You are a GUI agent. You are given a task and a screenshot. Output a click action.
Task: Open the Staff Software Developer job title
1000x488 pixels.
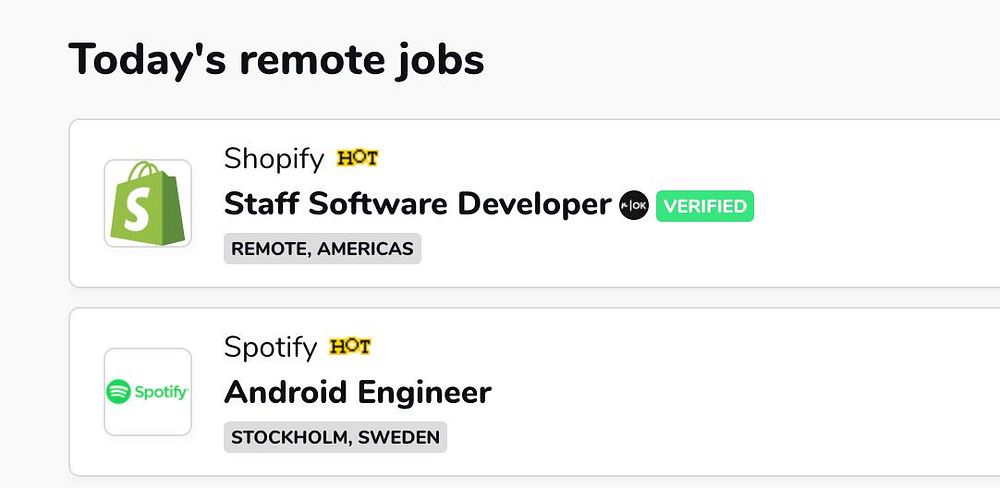(x=417, y=204)
